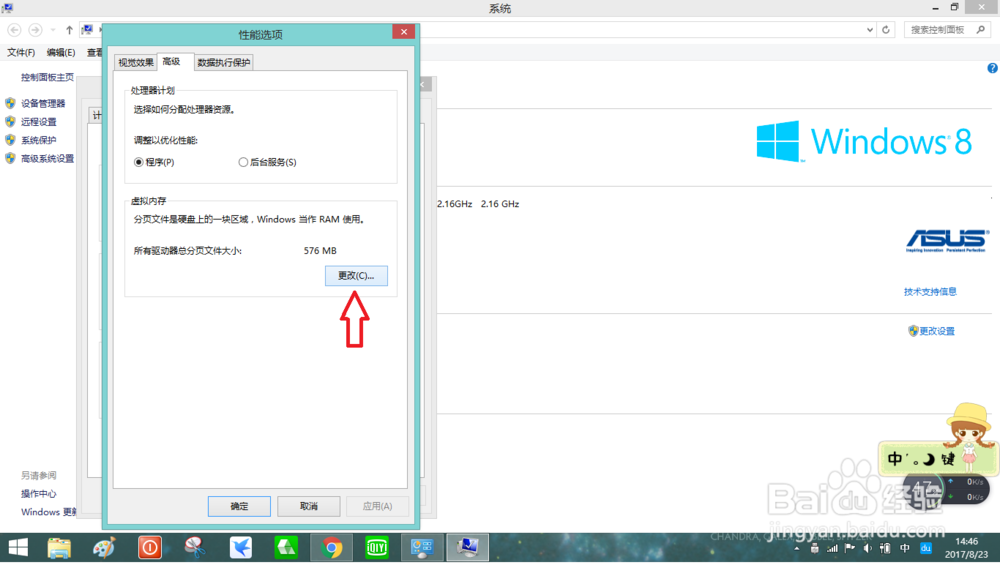Screen dimensions: 1000x565
Task: Open File Explorer from the taskbar
Action: pyautogui.click(x=59, y=548)
